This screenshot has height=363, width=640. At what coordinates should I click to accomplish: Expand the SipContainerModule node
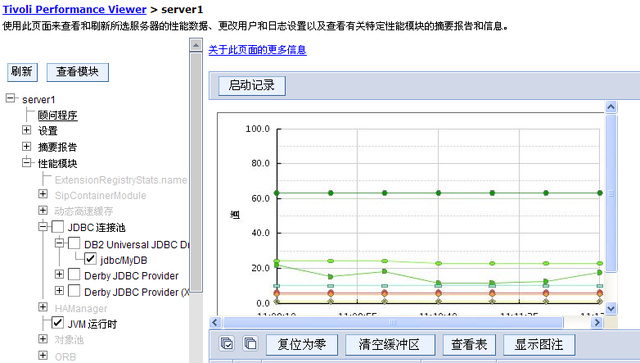(x=43, y=194)
